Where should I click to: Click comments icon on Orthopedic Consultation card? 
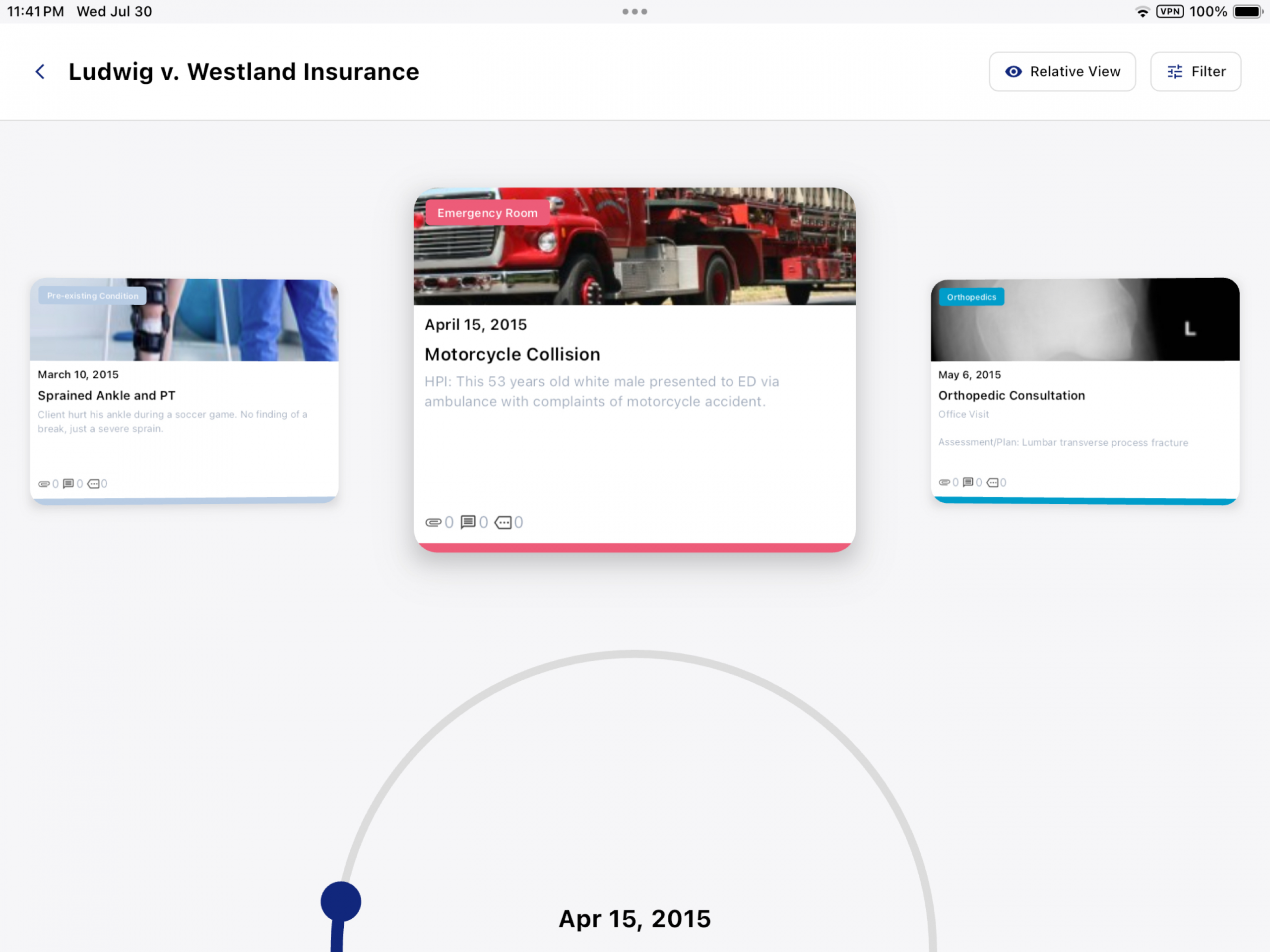tap(968, 482)
